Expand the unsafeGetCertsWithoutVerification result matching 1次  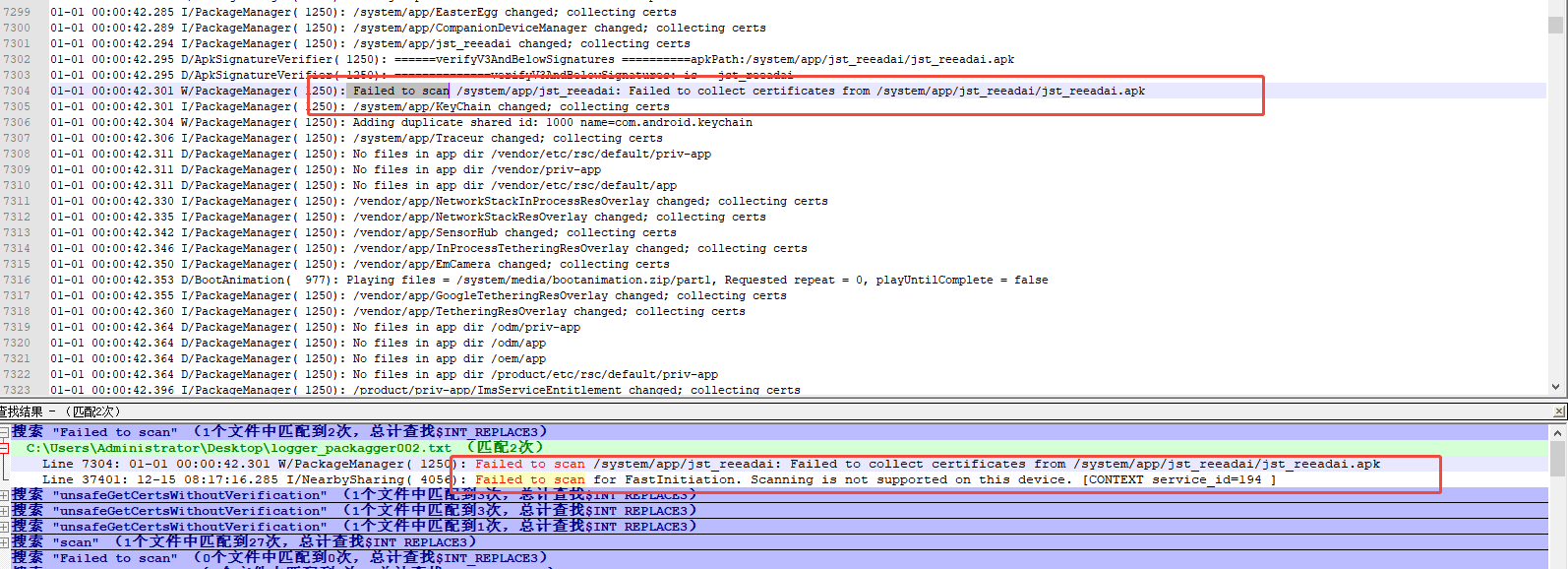4,527
